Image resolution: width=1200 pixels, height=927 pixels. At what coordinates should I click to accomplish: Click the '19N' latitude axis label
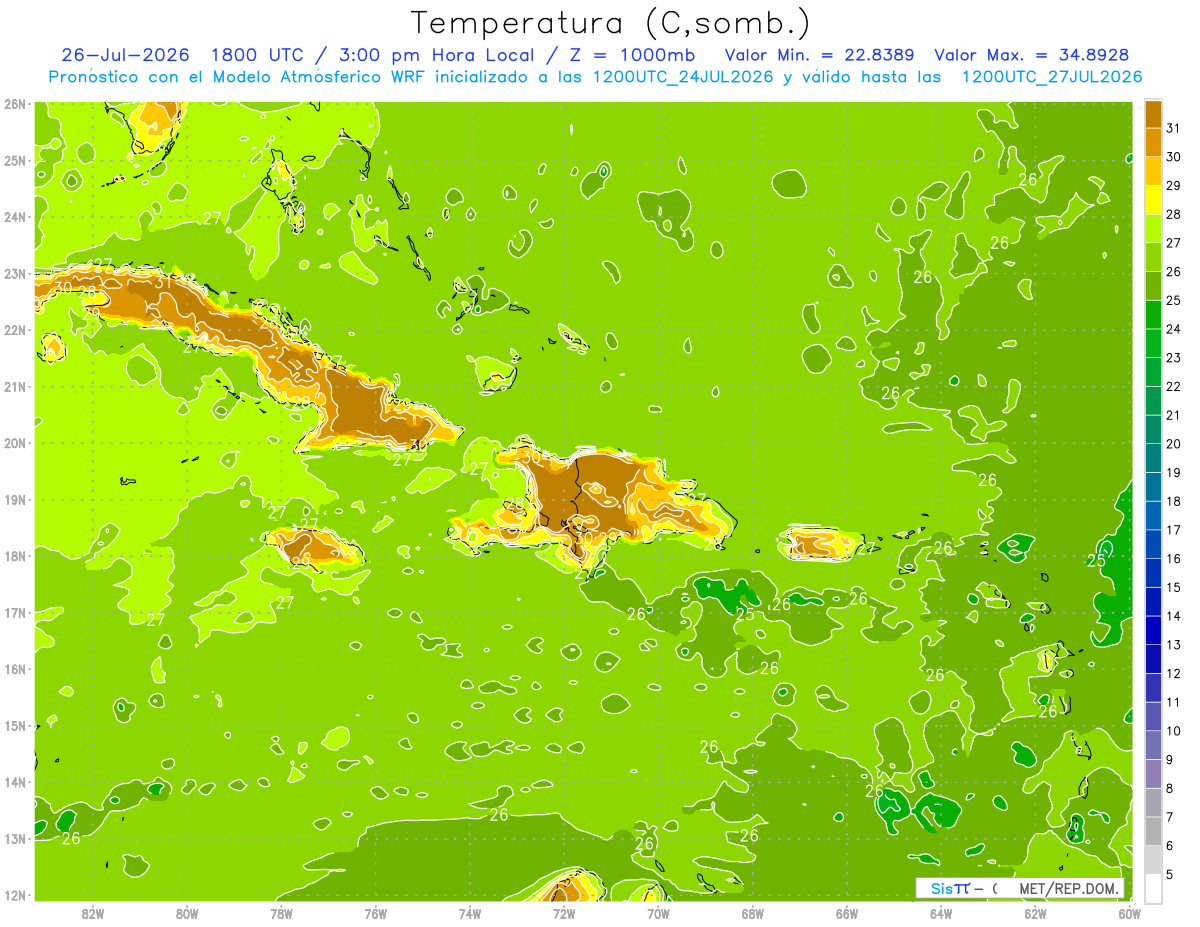[x=14, y=499]
